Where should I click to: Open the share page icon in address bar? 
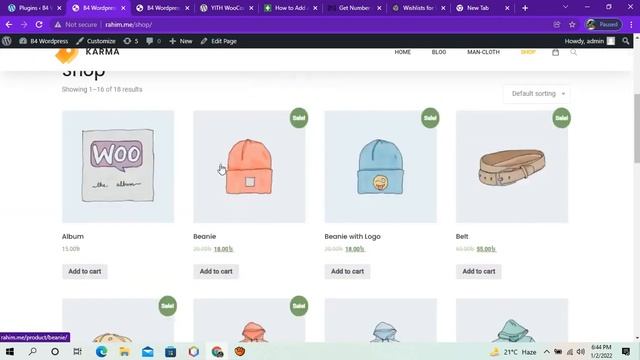pos(557,24)
